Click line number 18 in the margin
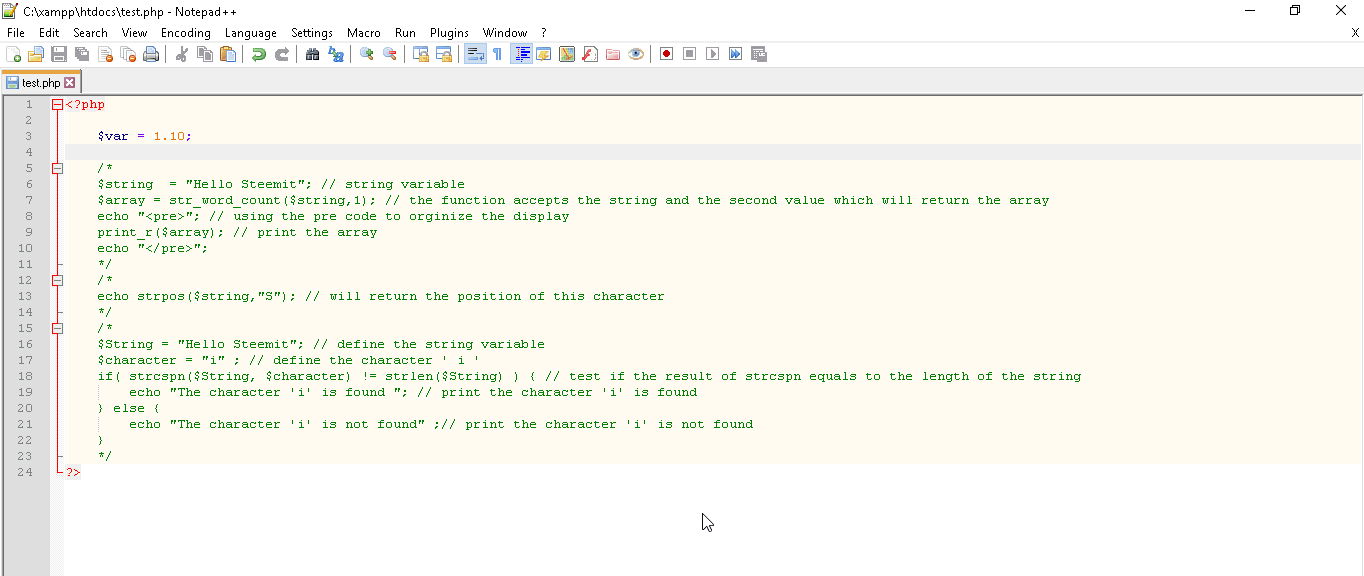The image size is (1364, 576). tap(26, 376)
